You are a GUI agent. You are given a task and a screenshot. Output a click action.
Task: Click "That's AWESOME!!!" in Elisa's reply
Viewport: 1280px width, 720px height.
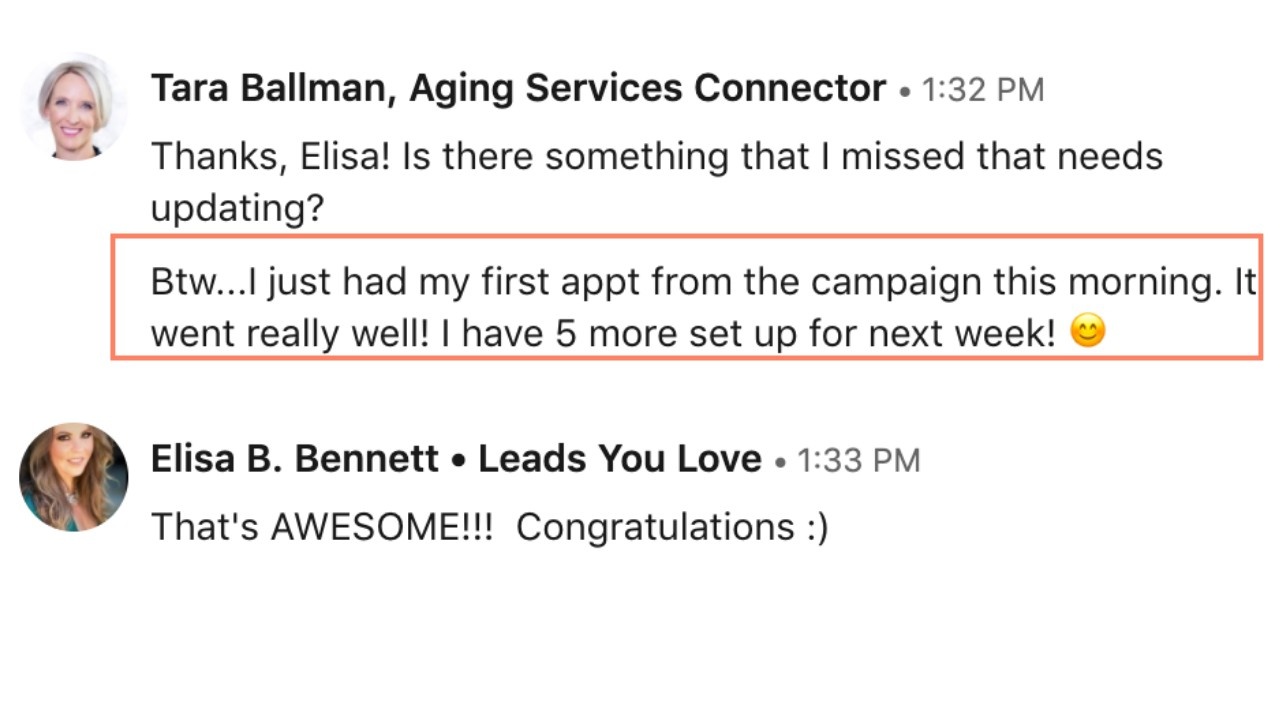321,527
